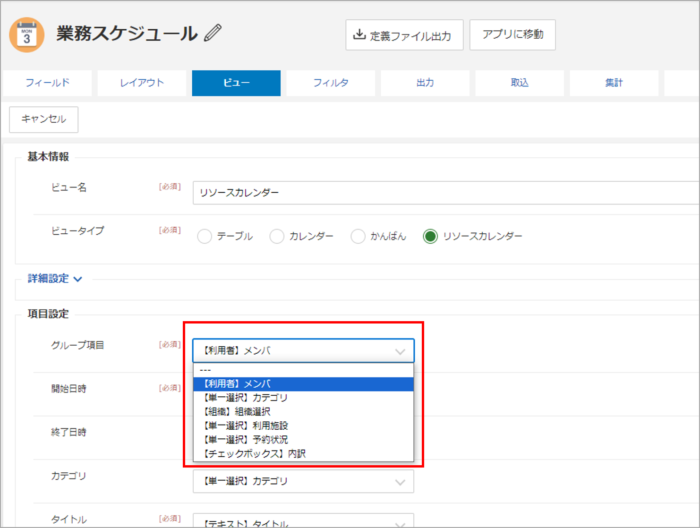Select the 【単一選択】予約状況 option

[304, 440]
